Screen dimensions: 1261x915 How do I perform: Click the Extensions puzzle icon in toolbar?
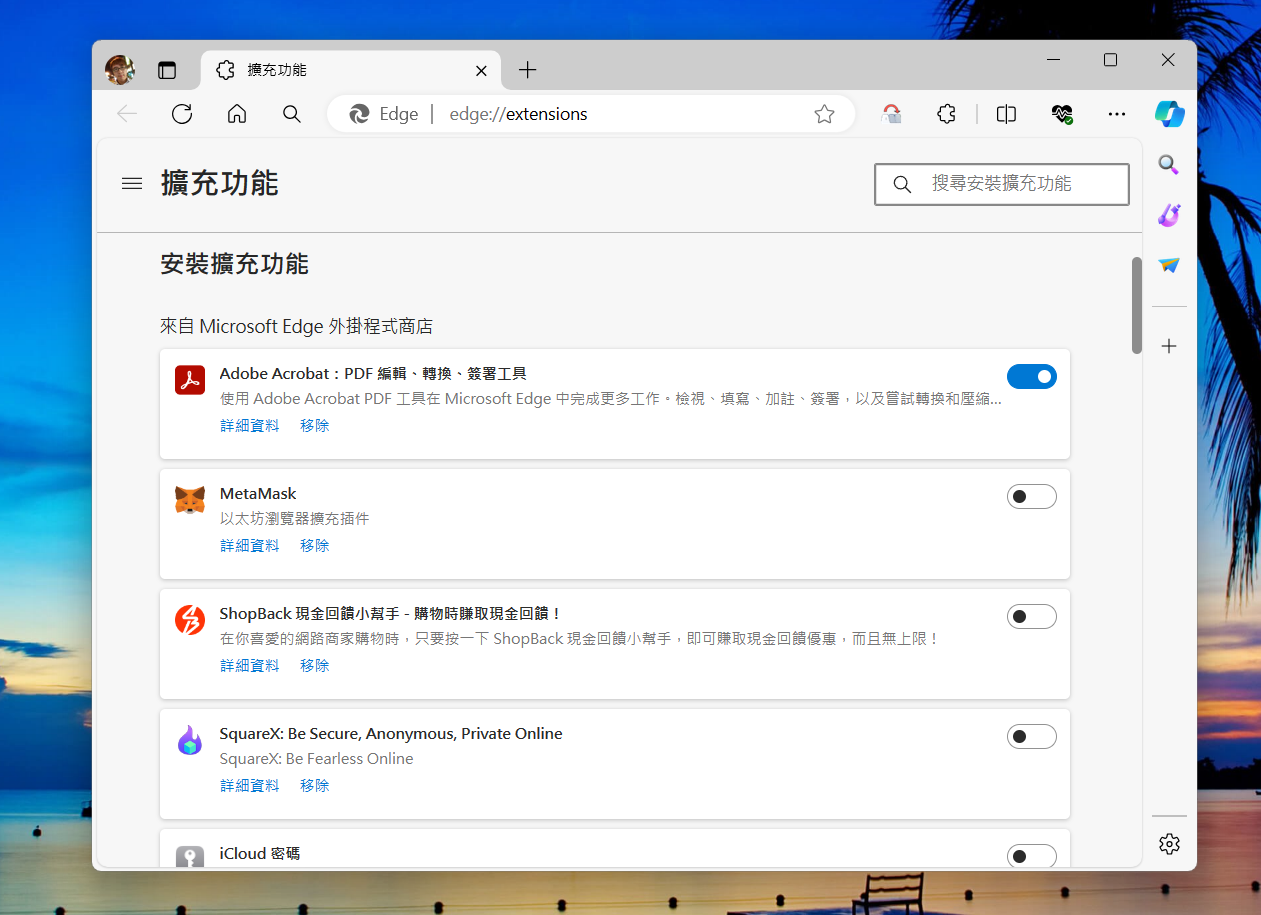pos(946,114)
